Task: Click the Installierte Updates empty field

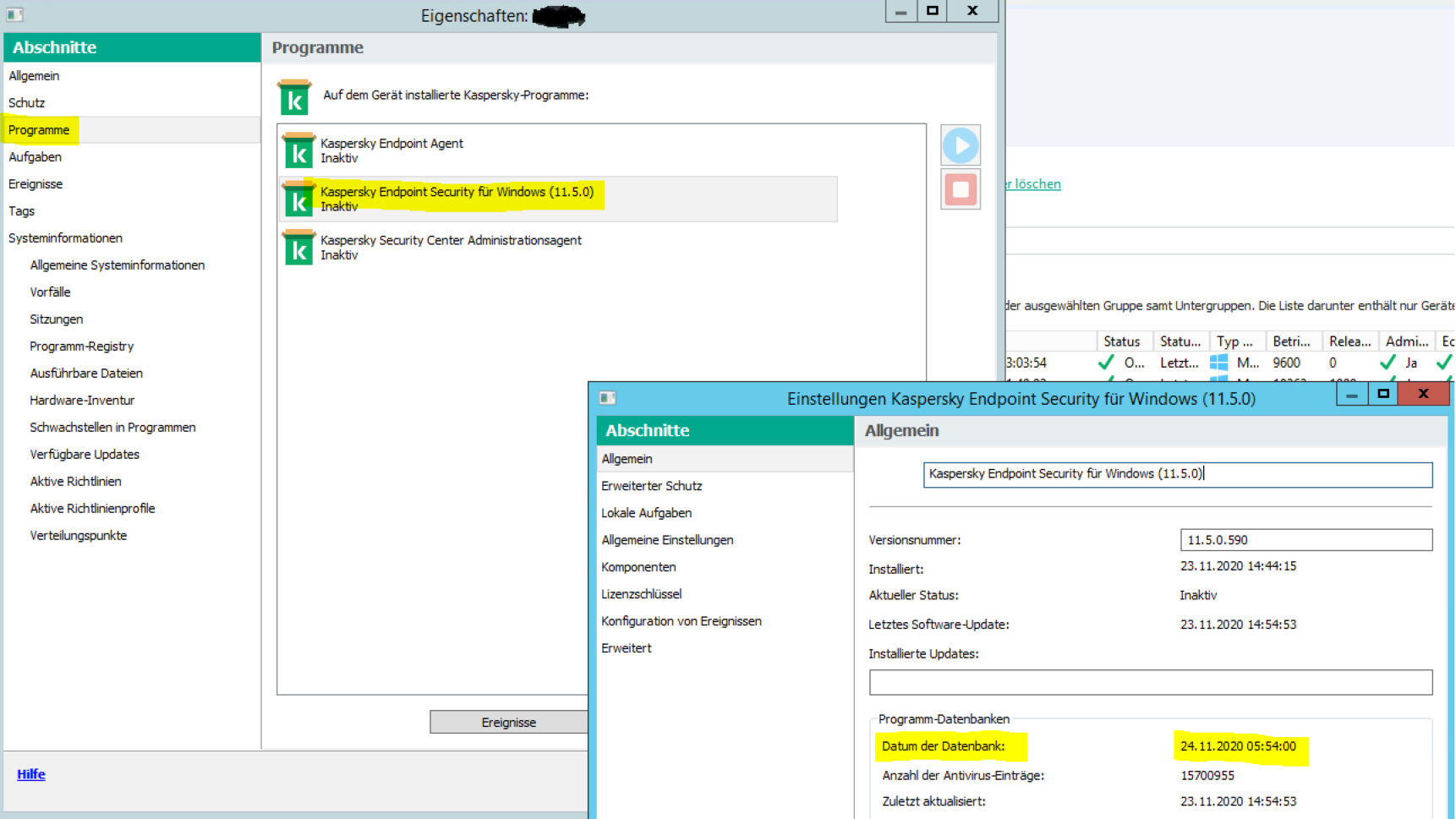Action: tap(1151, 682)
